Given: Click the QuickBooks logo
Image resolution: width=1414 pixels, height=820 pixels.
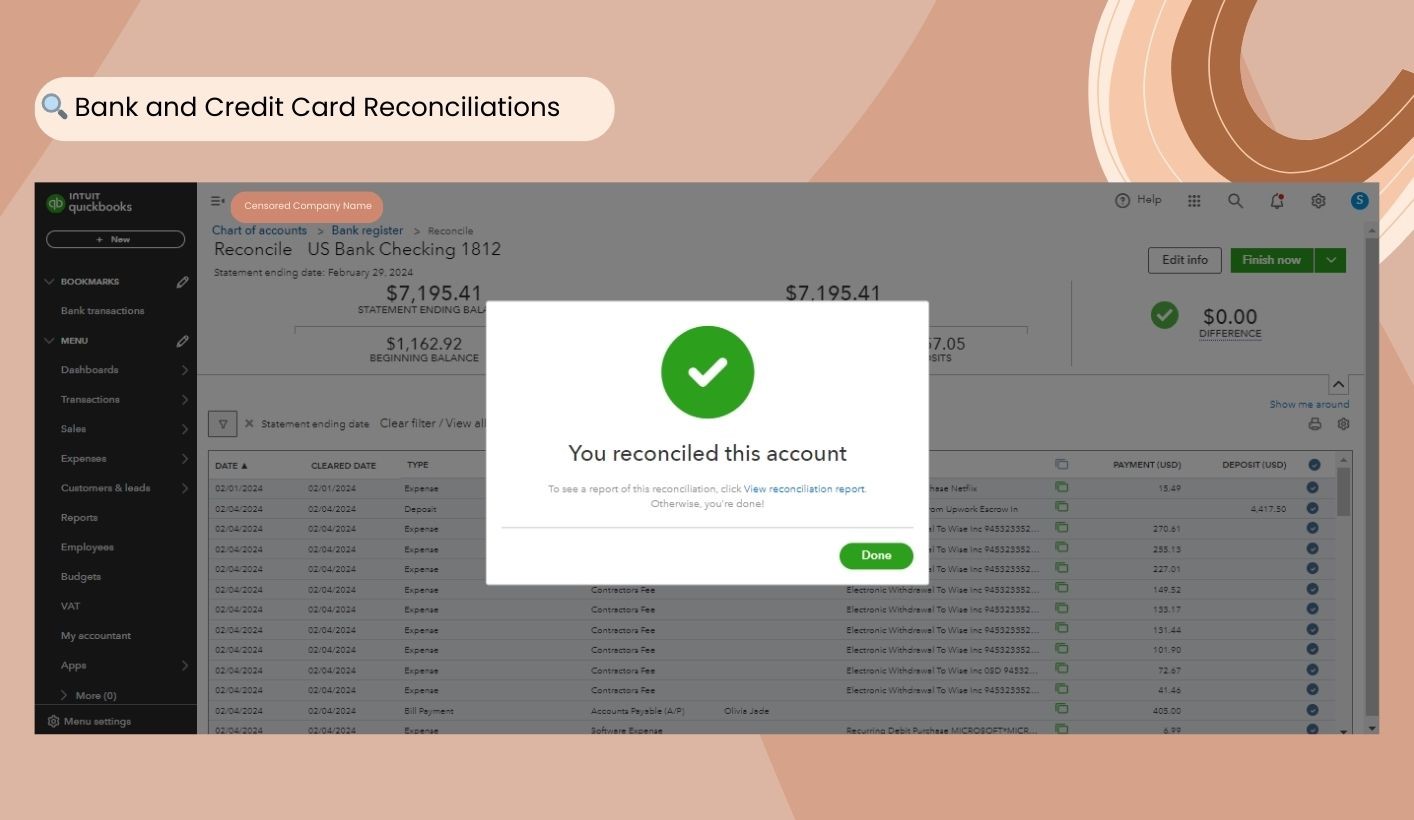Looking at the screenshot, I should [89, 203].
